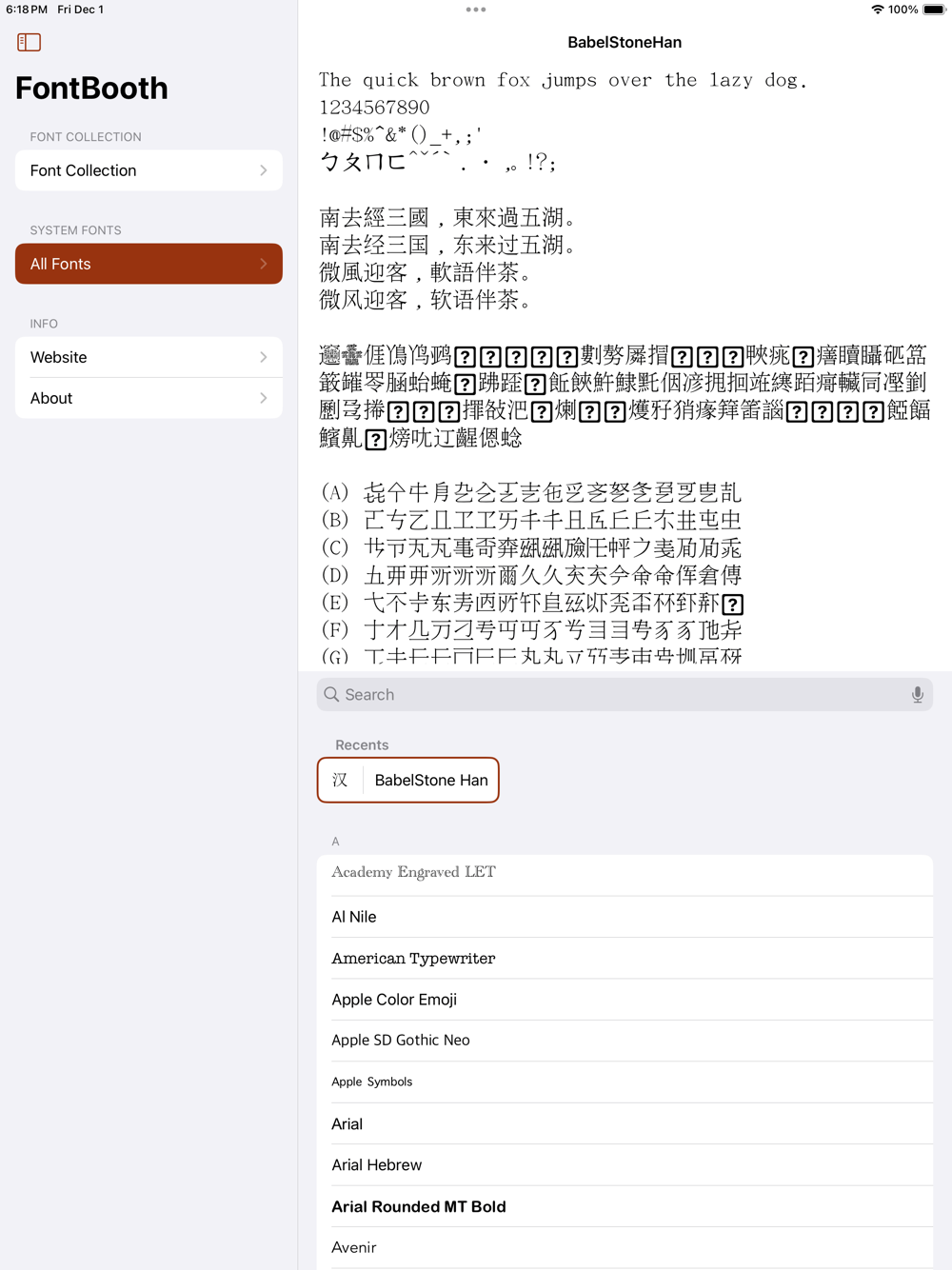
Task: Select BabelStone Han recent font
Action: (408, 780)
